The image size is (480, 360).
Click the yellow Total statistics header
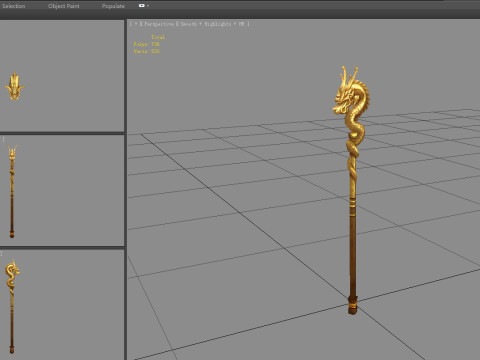158,37
